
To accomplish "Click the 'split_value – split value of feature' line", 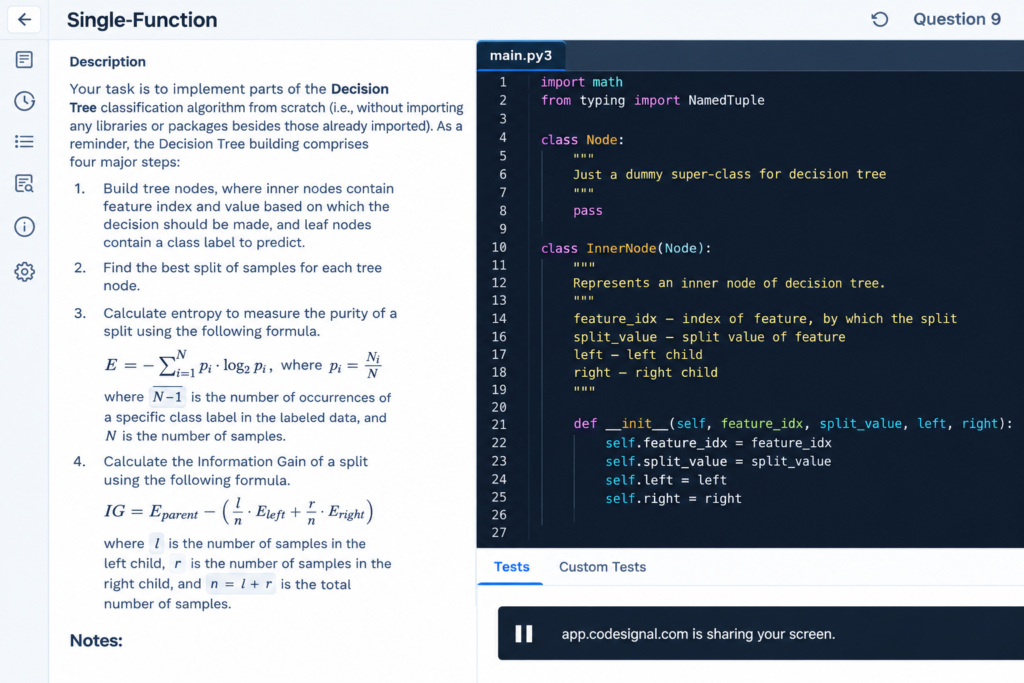I will coord(709,337).
